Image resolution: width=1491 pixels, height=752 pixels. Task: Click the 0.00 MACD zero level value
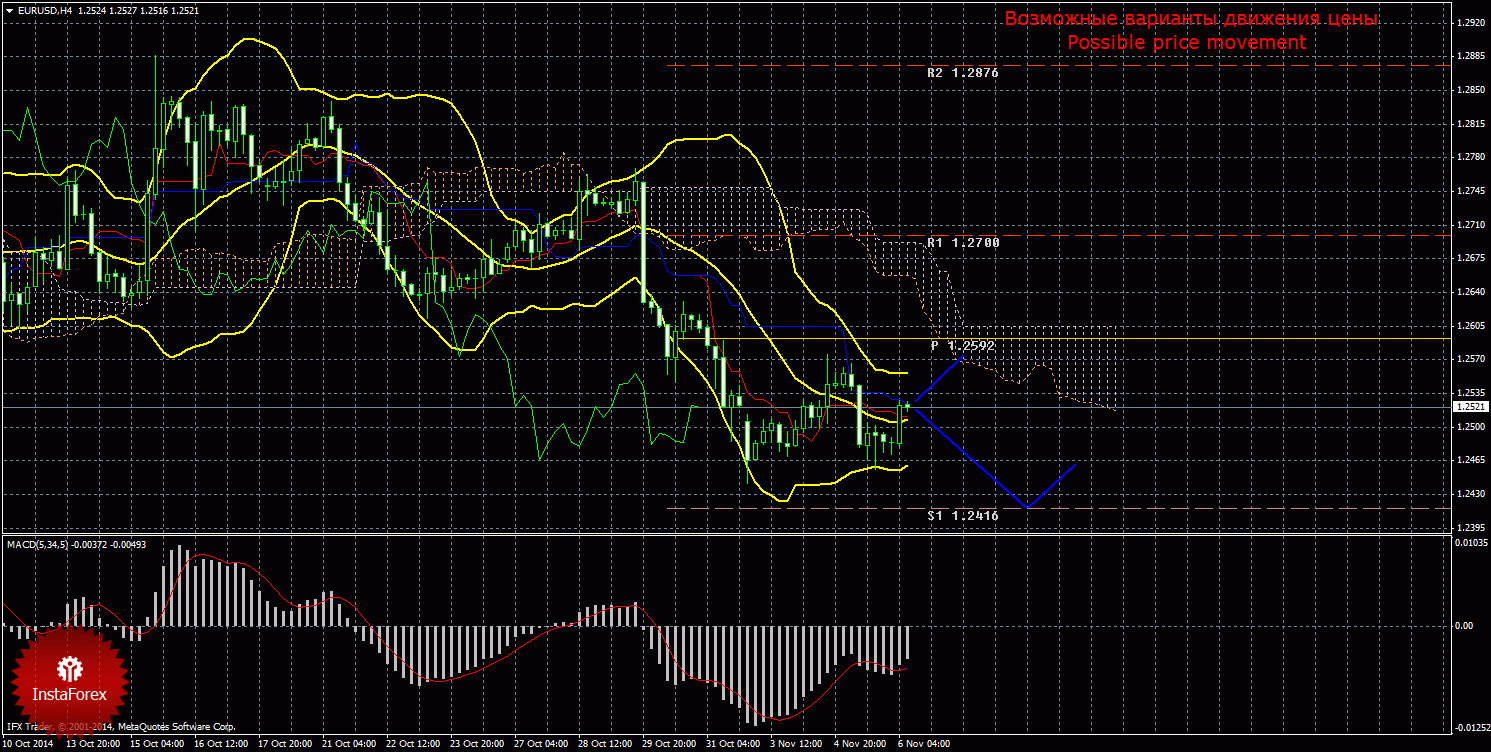(1463, 626)
